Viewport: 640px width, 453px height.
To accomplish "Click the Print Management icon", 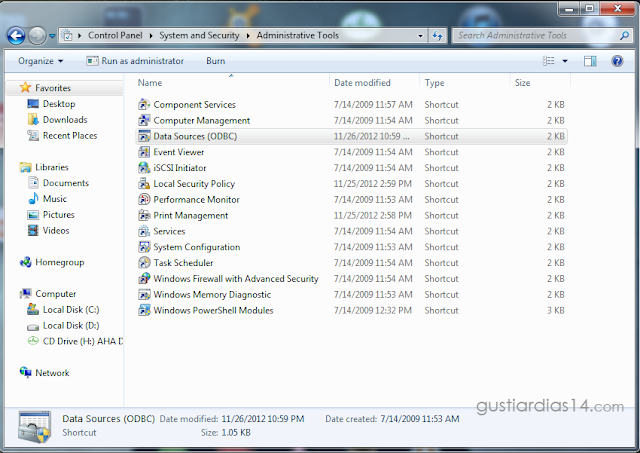I will pos(144,215).
